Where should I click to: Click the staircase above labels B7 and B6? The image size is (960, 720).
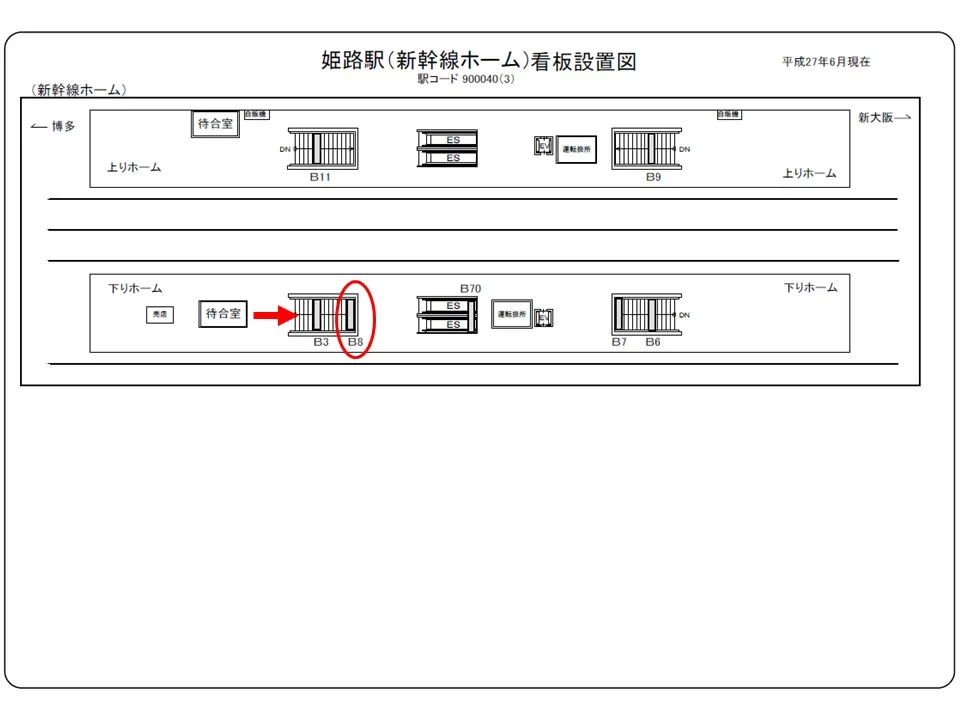(646, 315)
